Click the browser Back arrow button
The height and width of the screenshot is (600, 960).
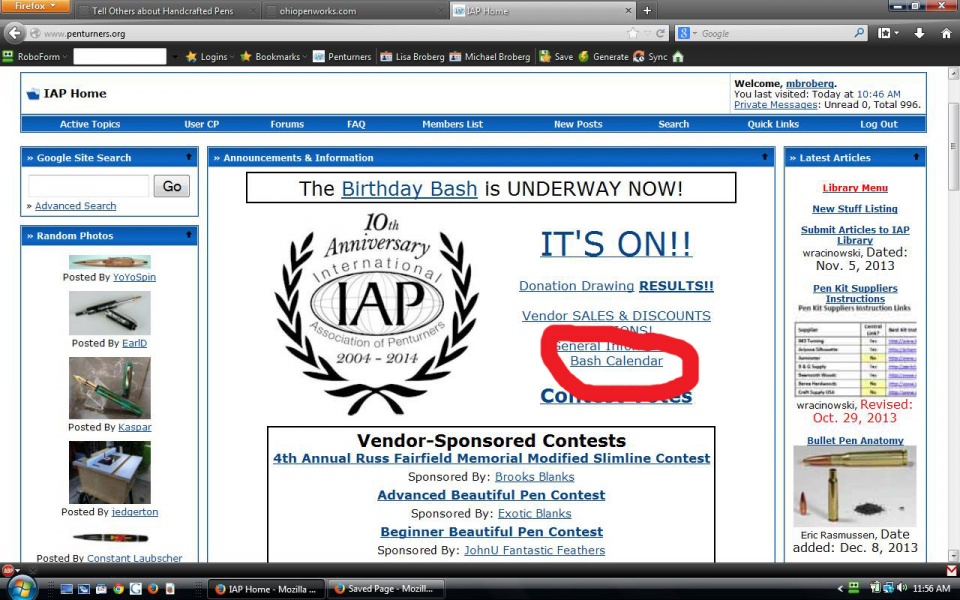(15, 33)
